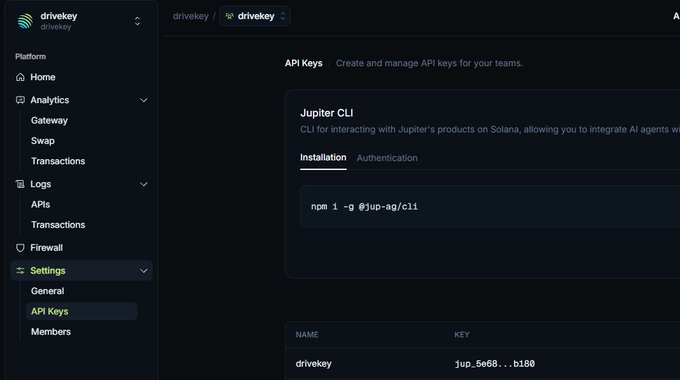Switch to the Installation tab

pos(323,158)
